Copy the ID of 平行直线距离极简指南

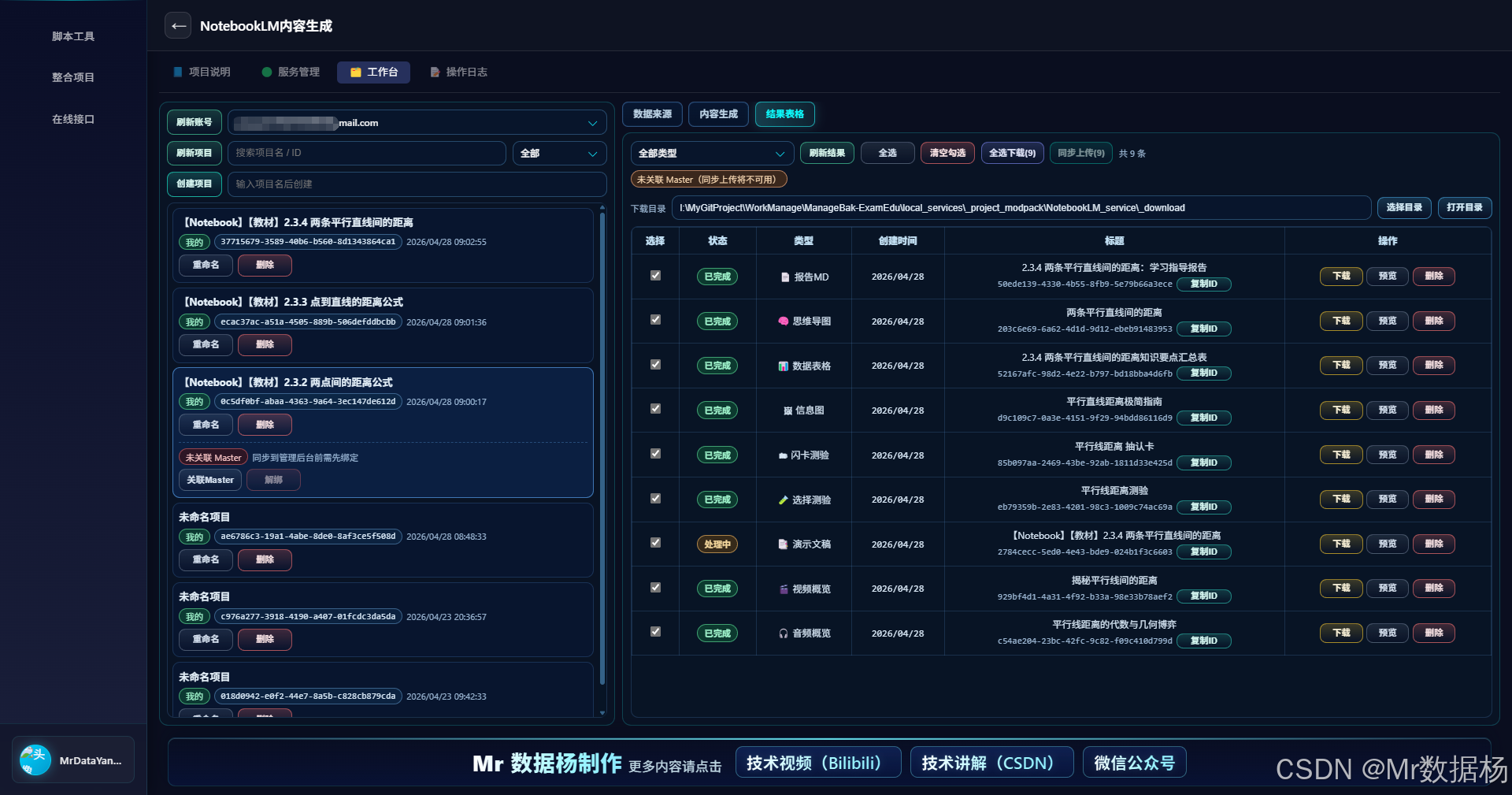[1204, 418]
